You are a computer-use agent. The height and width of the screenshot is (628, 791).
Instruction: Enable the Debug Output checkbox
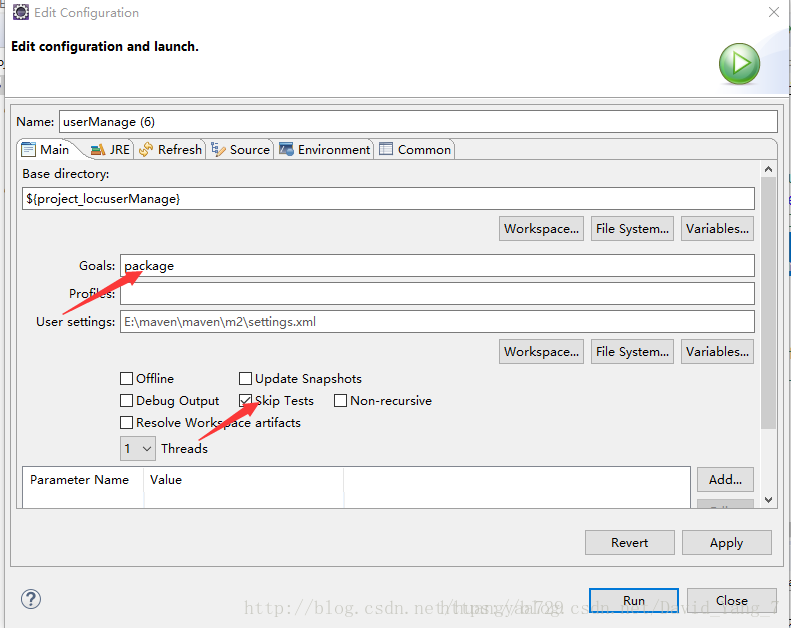(x=127, y=401)
